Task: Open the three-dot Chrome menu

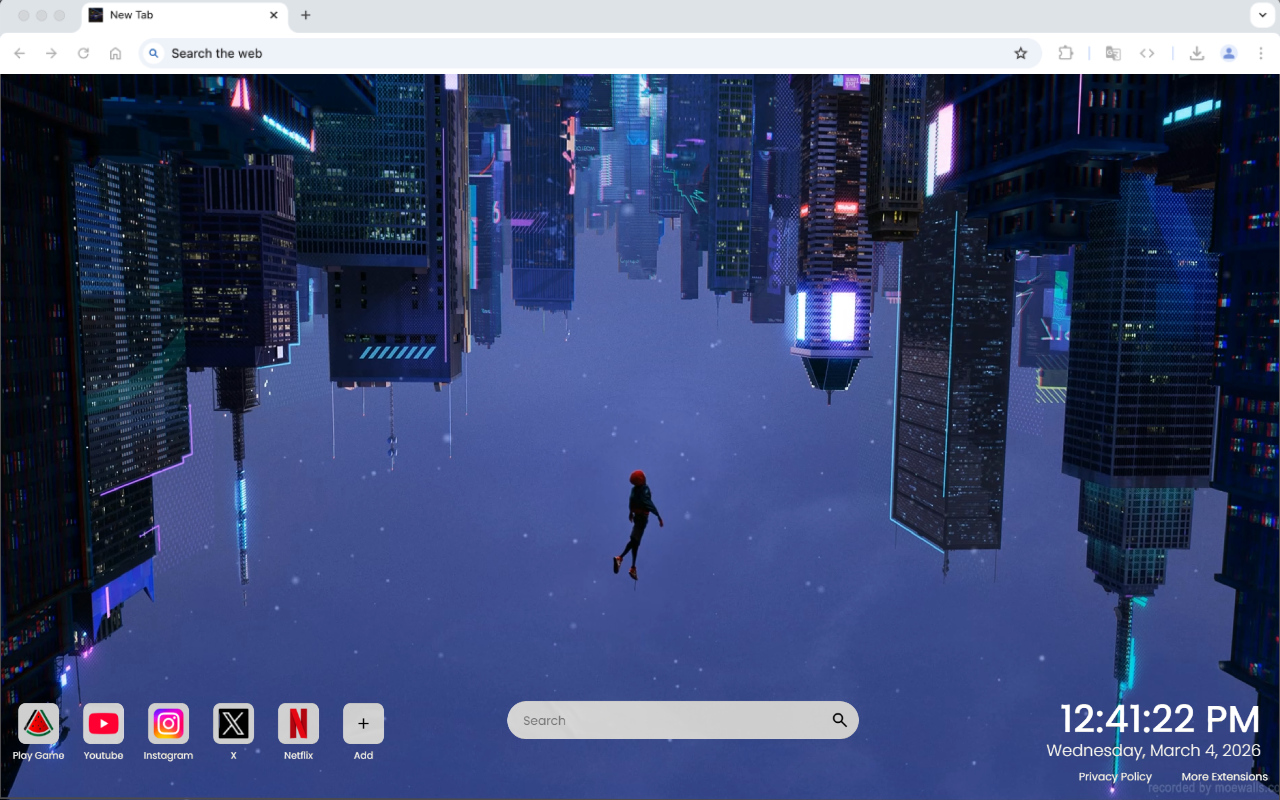Action: [x=1261, y=53]
